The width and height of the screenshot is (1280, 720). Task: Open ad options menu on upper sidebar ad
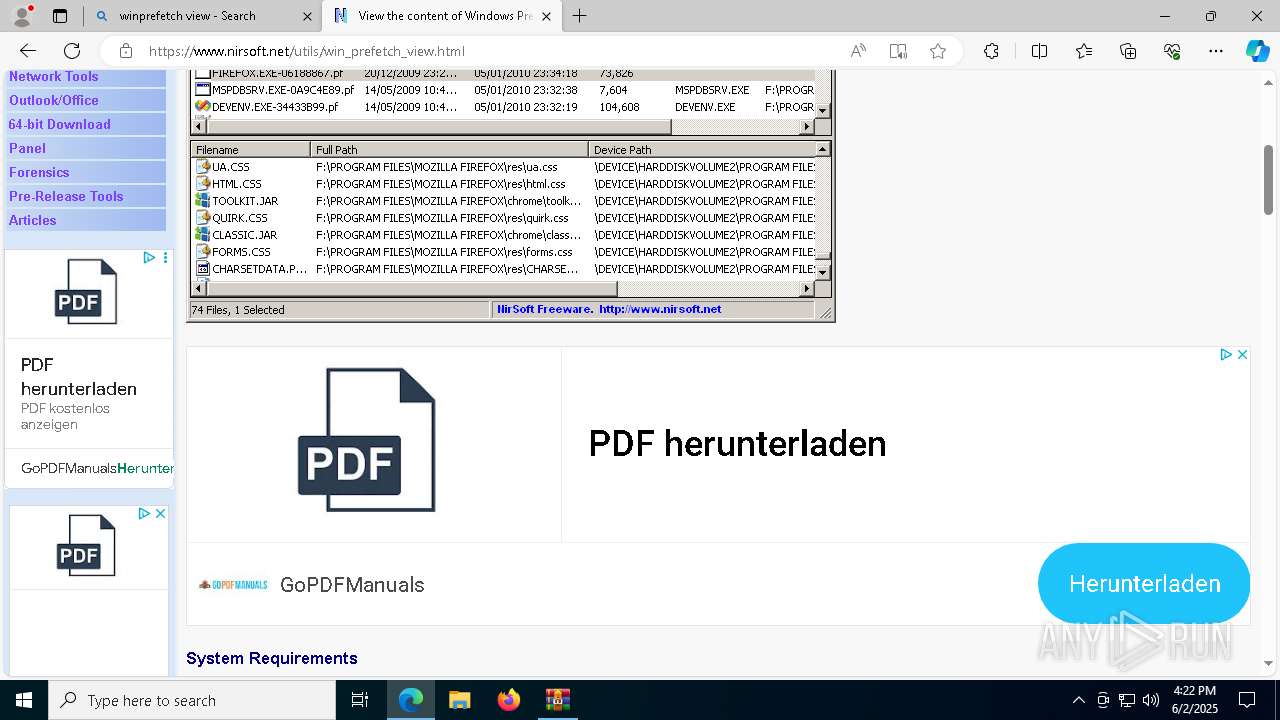pos(165,258)
